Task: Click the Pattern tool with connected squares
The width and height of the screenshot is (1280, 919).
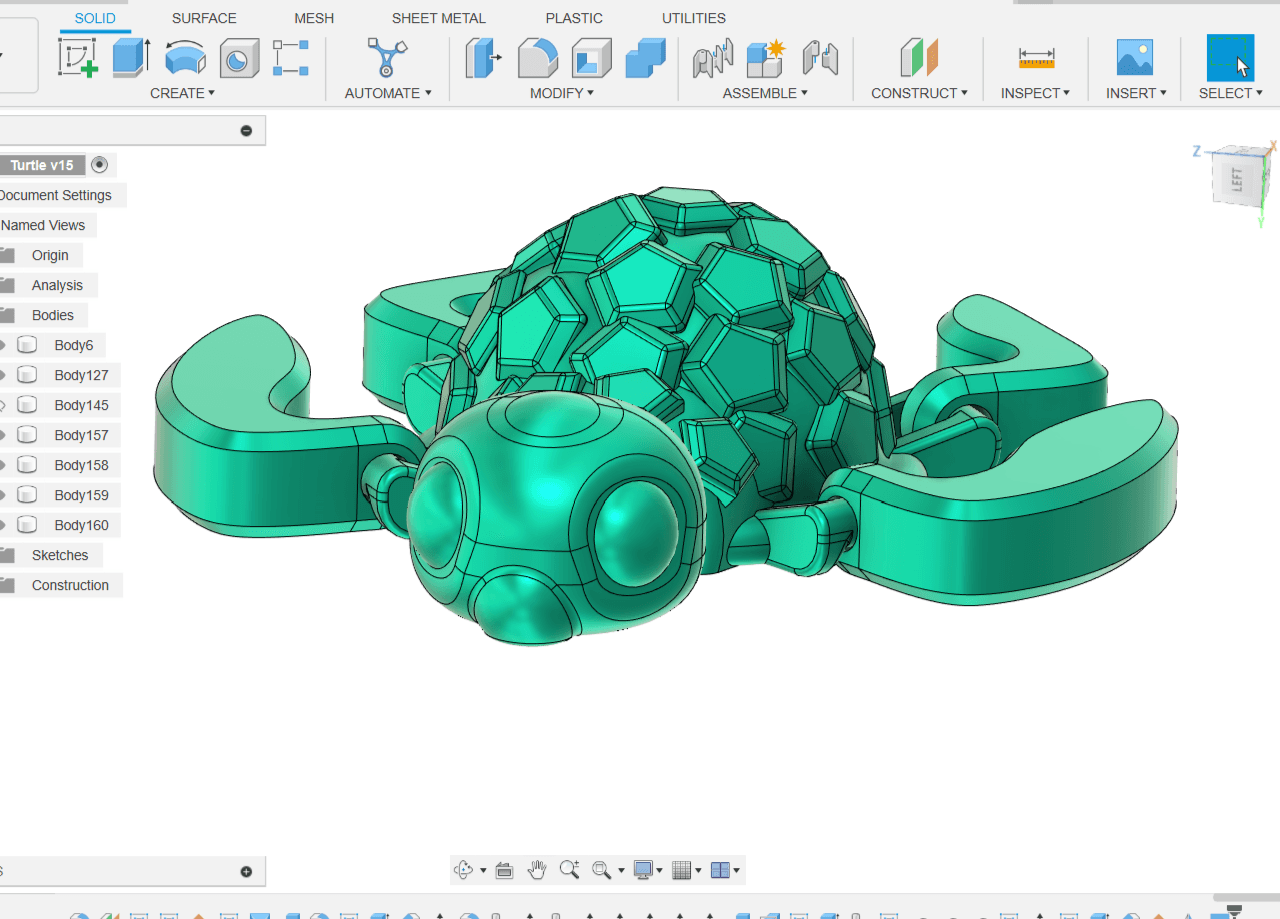Action: coord(291,58)
